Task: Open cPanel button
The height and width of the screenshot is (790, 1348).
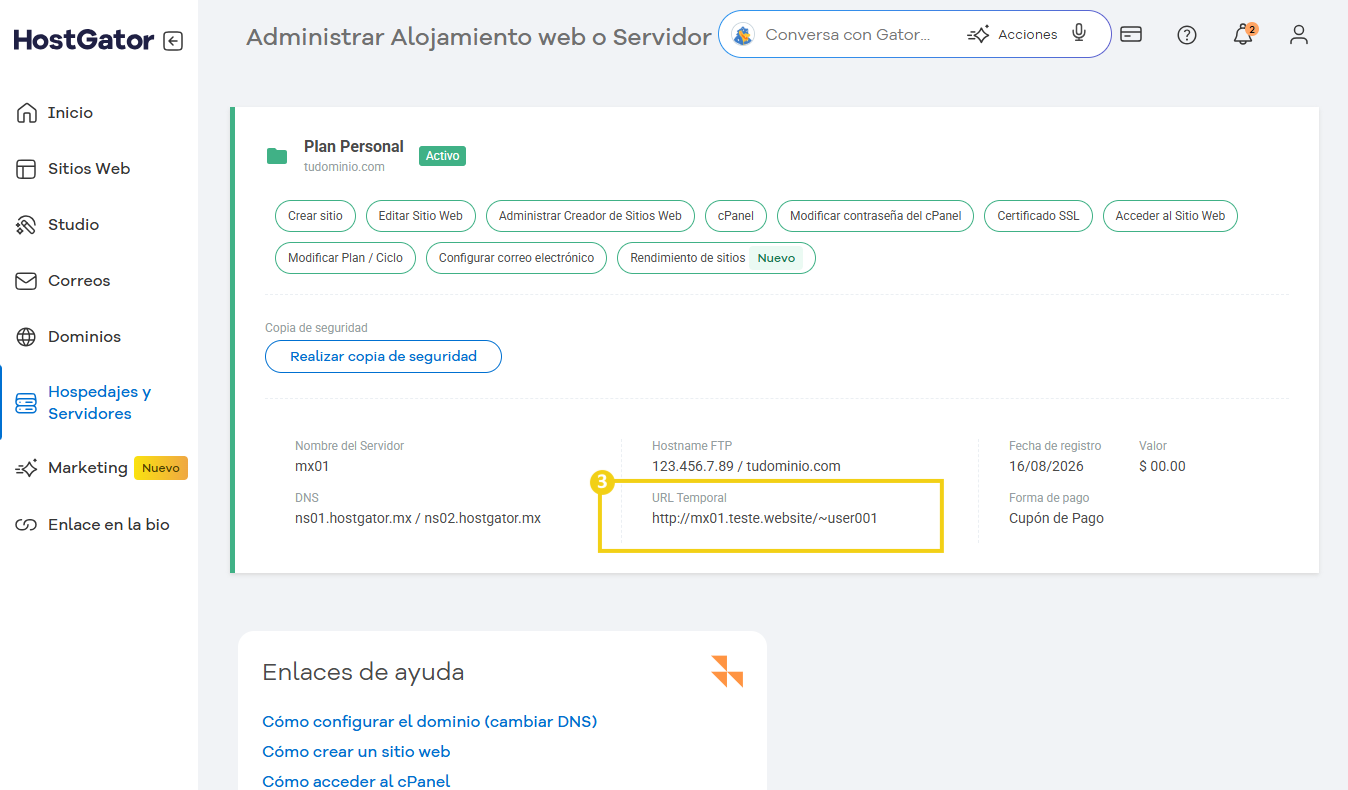Action: (x=735, y=216)
